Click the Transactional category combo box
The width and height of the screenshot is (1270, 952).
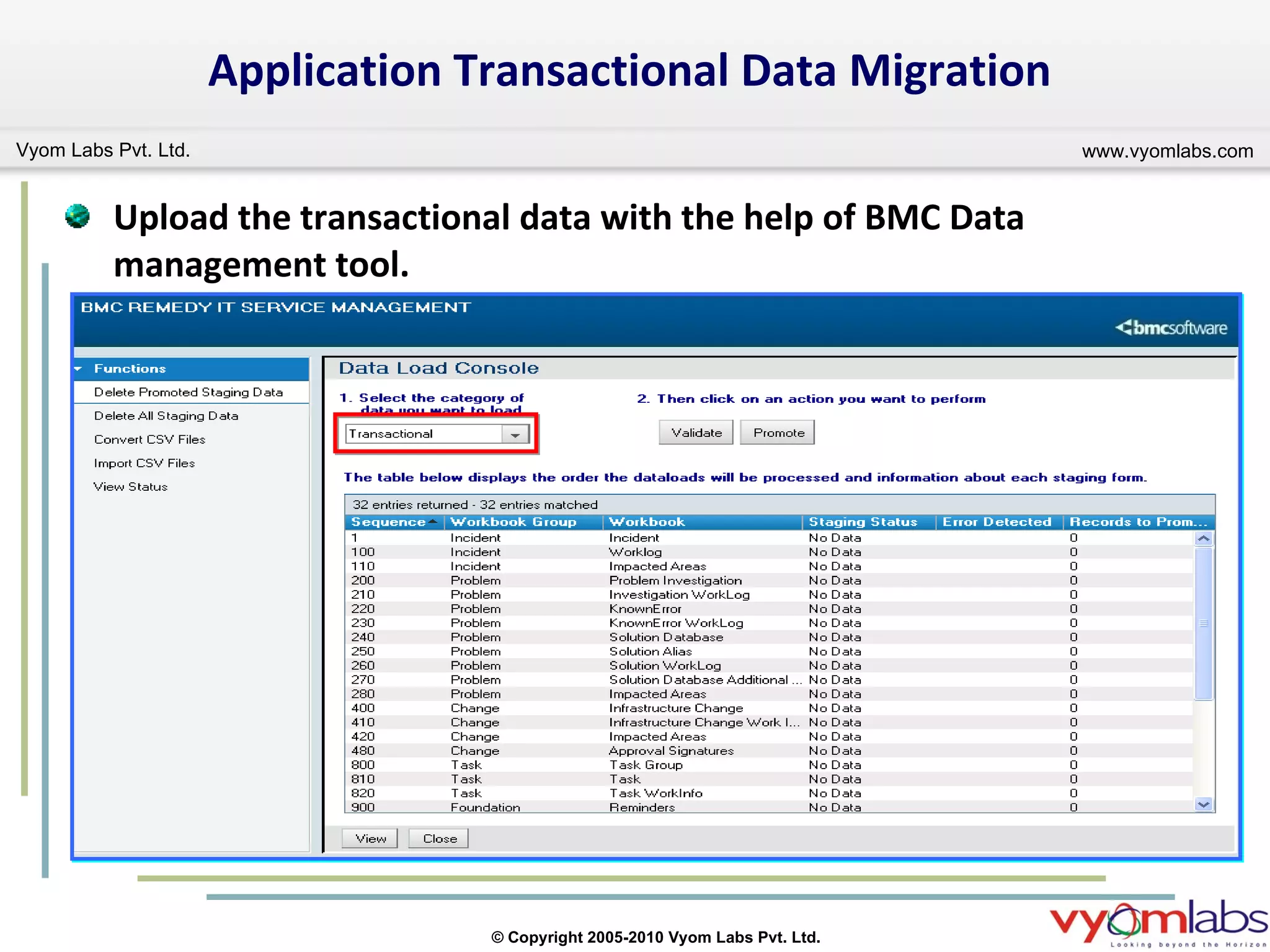[x=437, y=434]
